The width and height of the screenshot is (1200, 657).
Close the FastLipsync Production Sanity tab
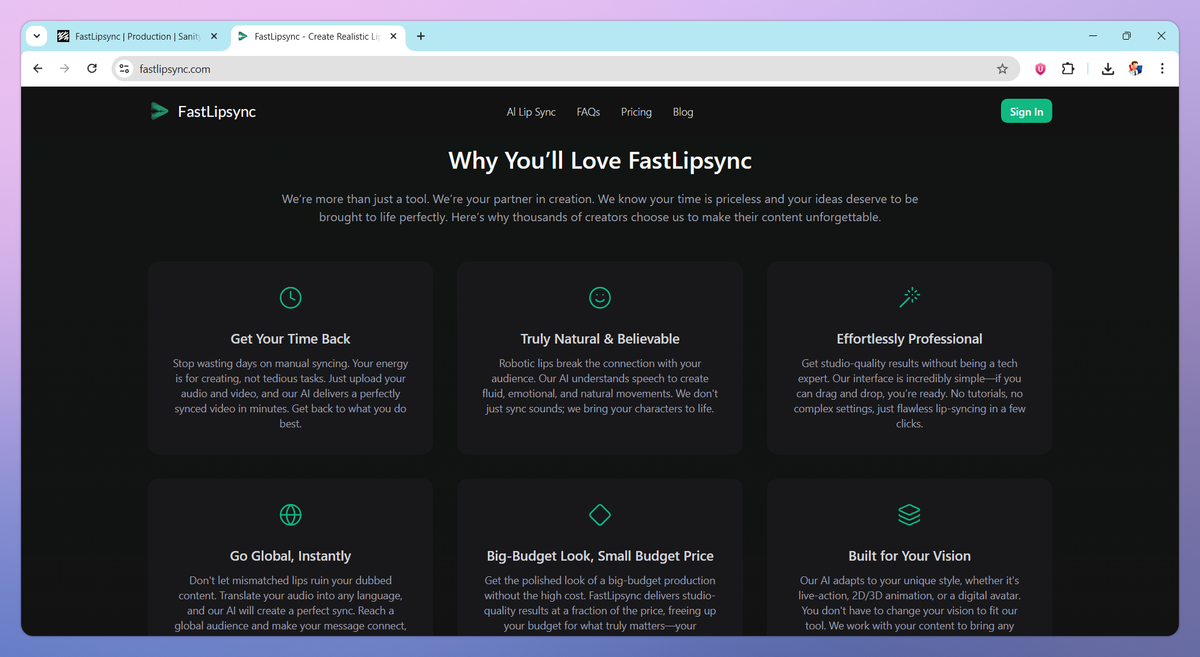click(x=214, y=36)
